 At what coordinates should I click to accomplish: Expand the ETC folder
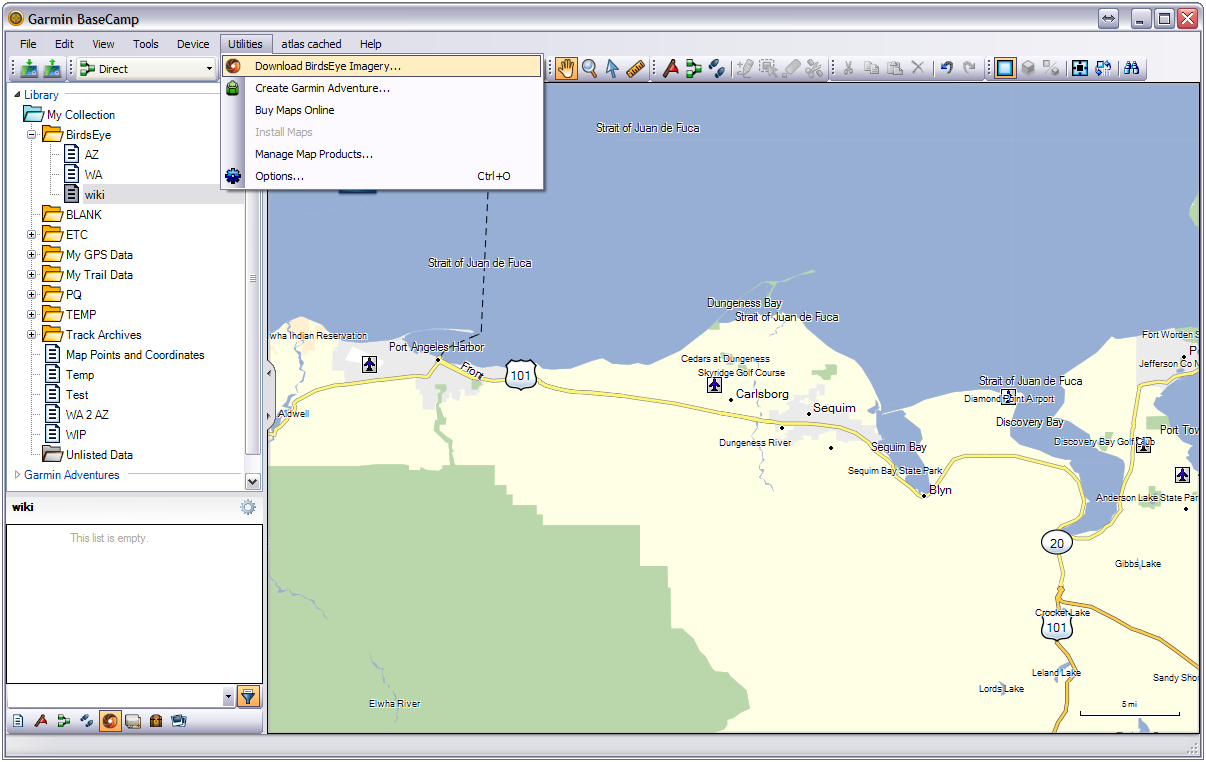tap(32, 234)
